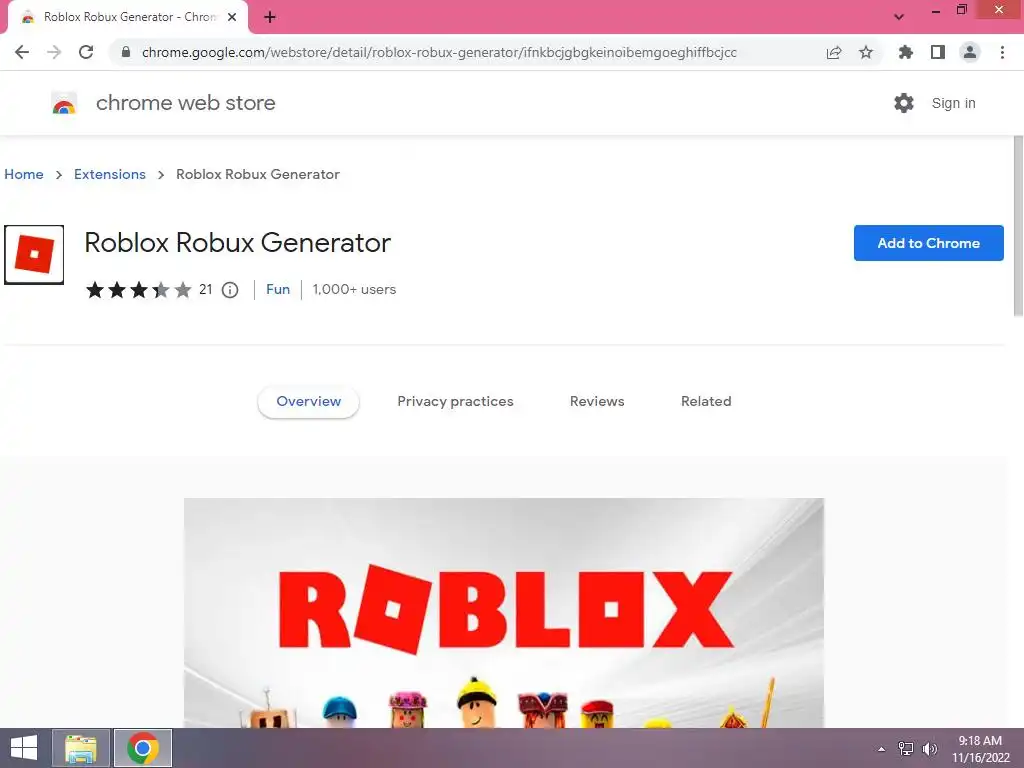The image size is (1024, 768).
Task: Click the rating count '21'
Action: click(x=206, y=289)
